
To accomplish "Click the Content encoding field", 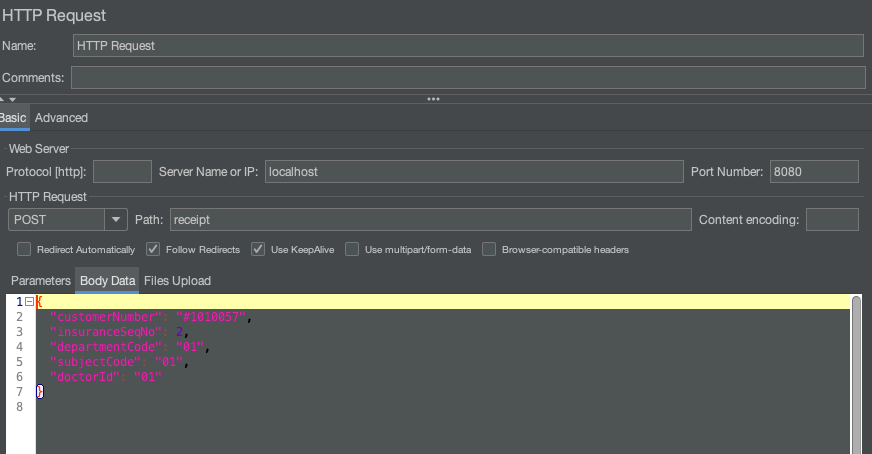I will pyautogui.click(x=832, y=220).
